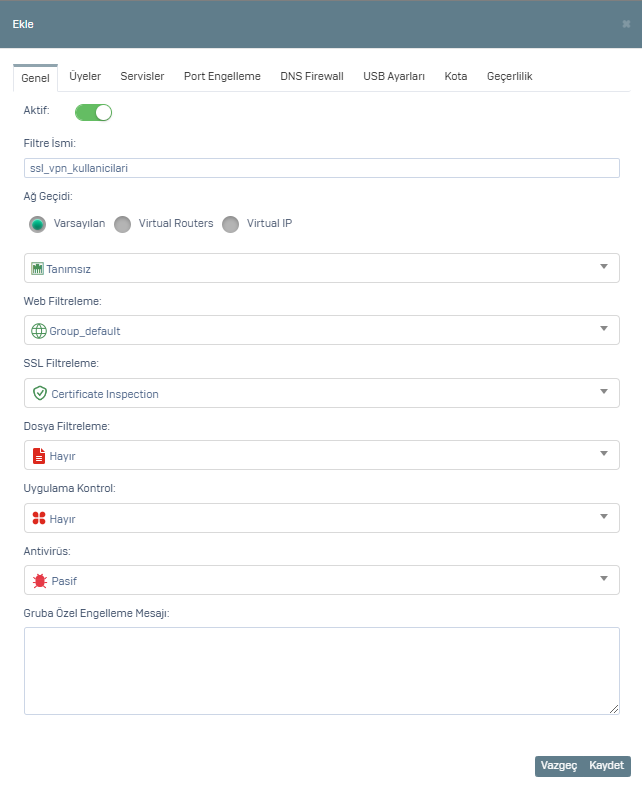
Task: Click the red apps icon under Uygulama Kontrol
Action: [39, 518]
